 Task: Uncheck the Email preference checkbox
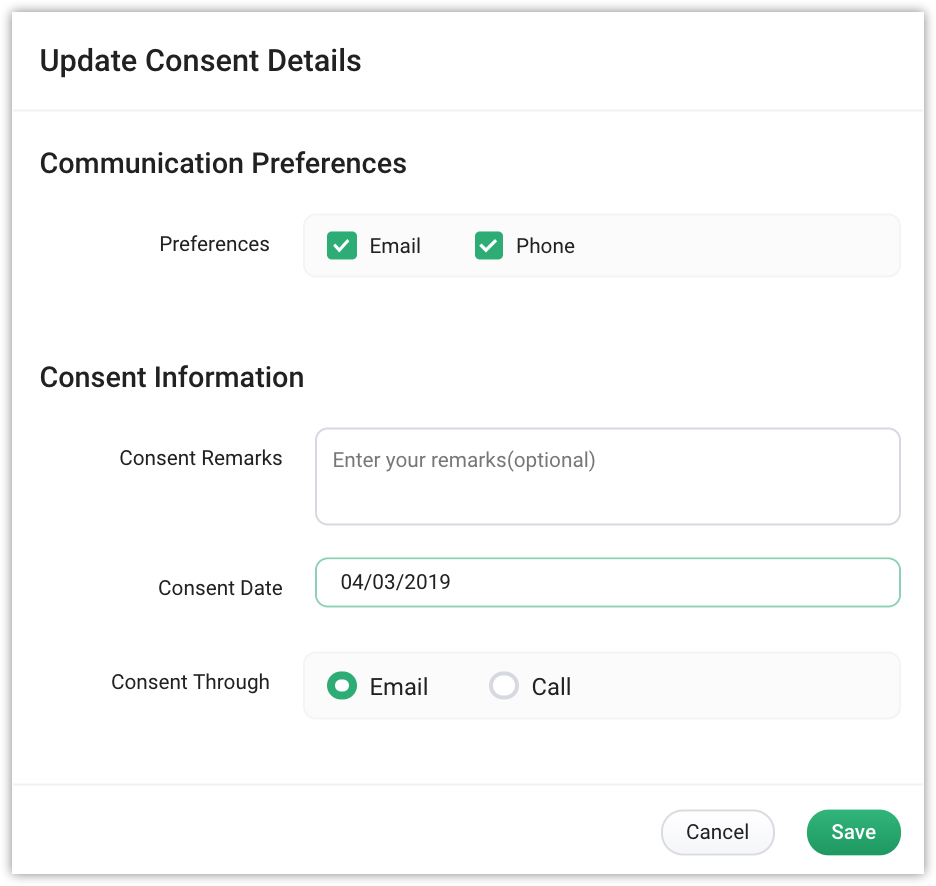pos(342,246)
